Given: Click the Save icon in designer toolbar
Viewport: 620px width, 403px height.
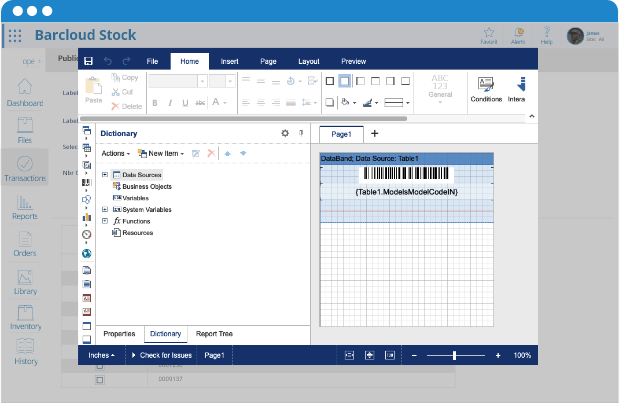Looking at the screenshot, I should [x=89, y=61].
